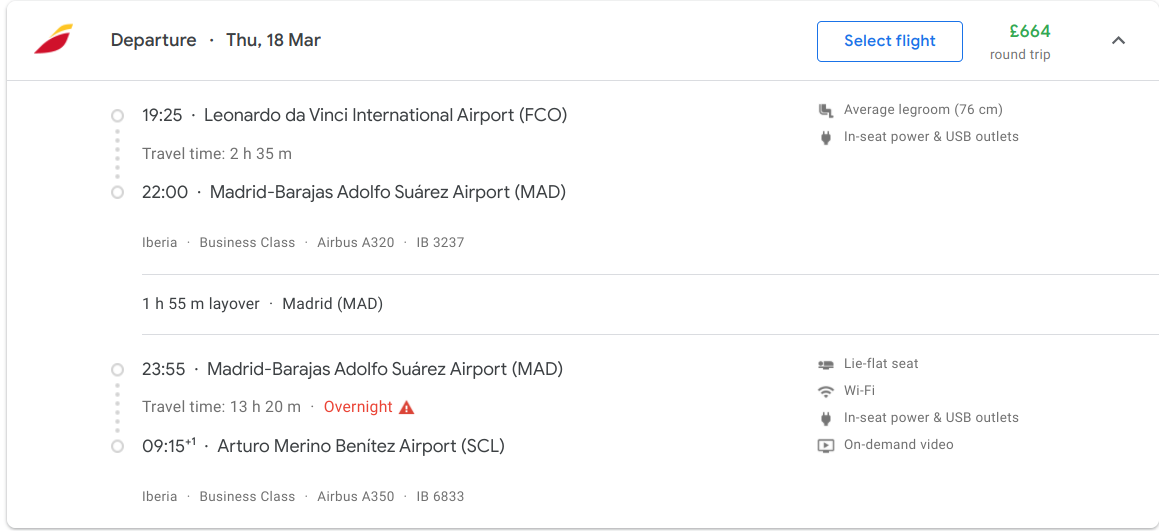Click the 1 h 55 m layover text

(x=201, y=304)
